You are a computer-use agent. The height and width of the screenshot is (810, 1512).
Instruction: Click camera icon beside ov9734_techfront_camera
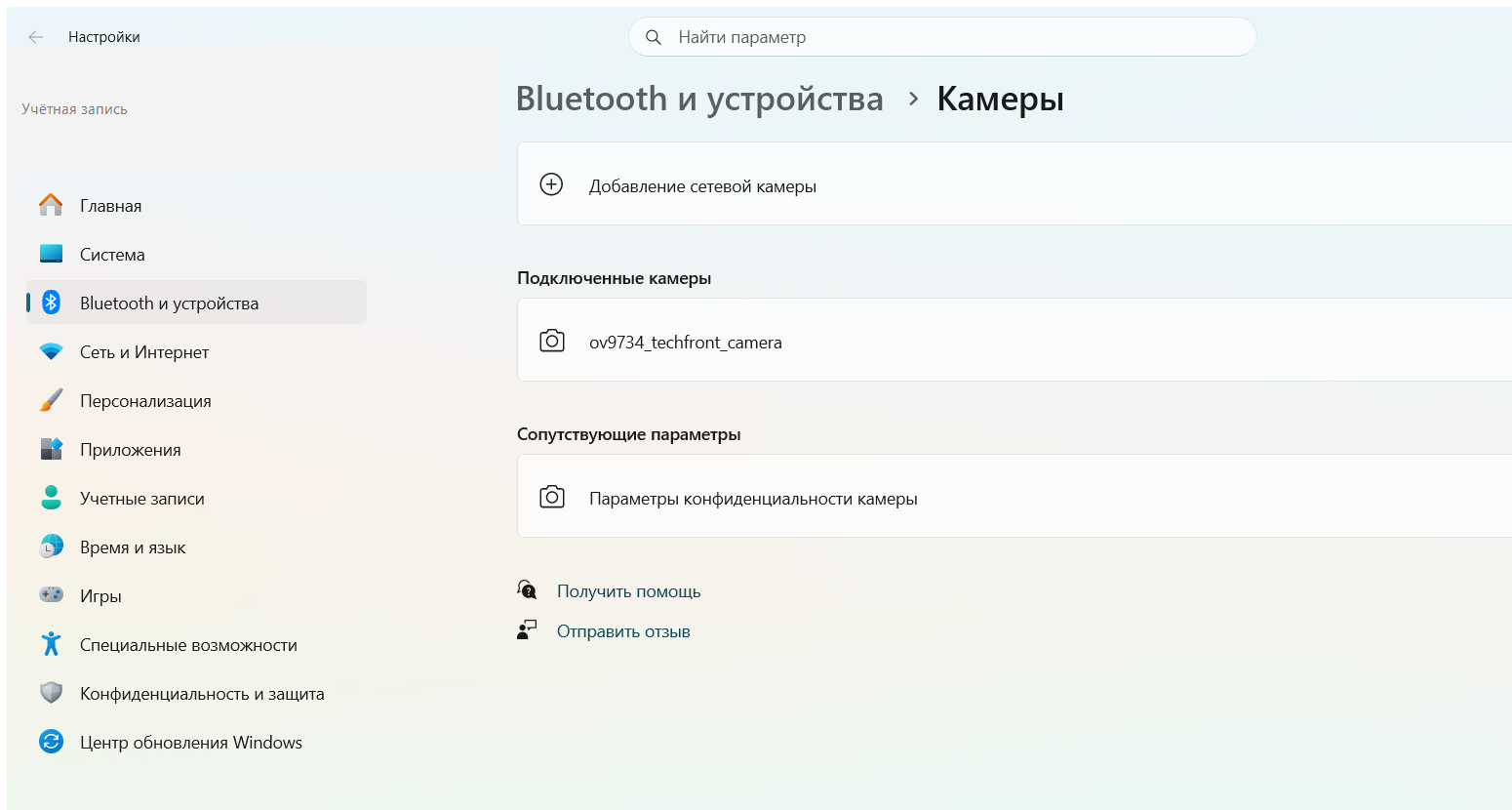tap(552, 341)
